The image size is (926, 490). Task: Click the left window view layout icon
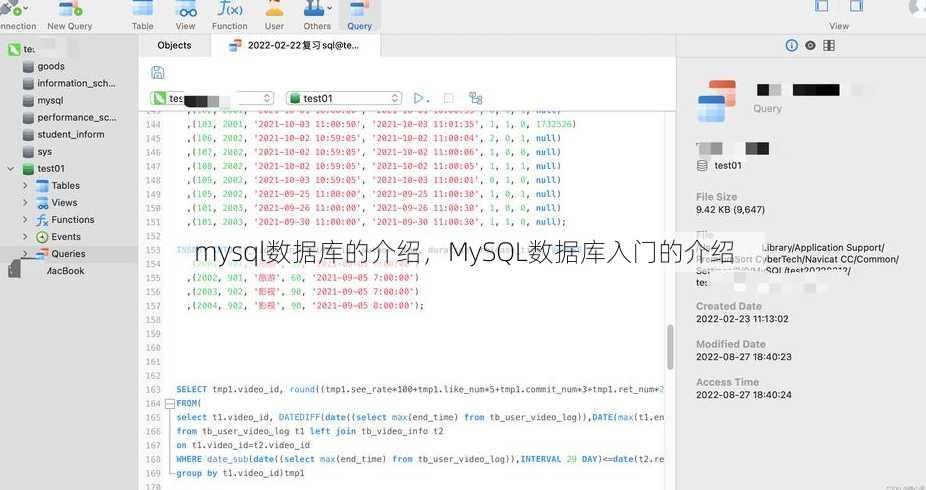coord(821,6)
